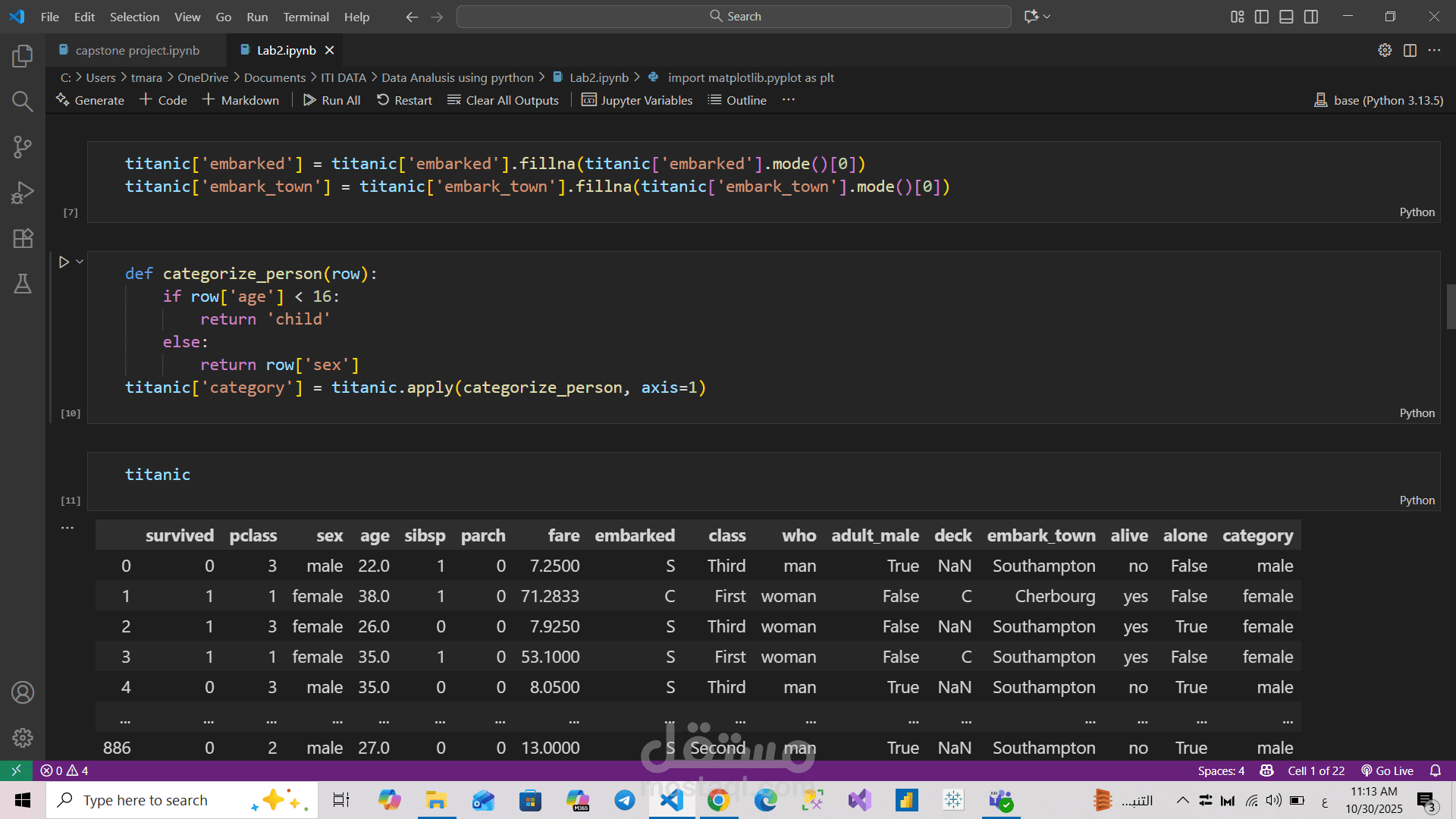Toggle the bottom Panel layout button
This screenshot has height=819, width=1456.
[x=1286, y=17]
